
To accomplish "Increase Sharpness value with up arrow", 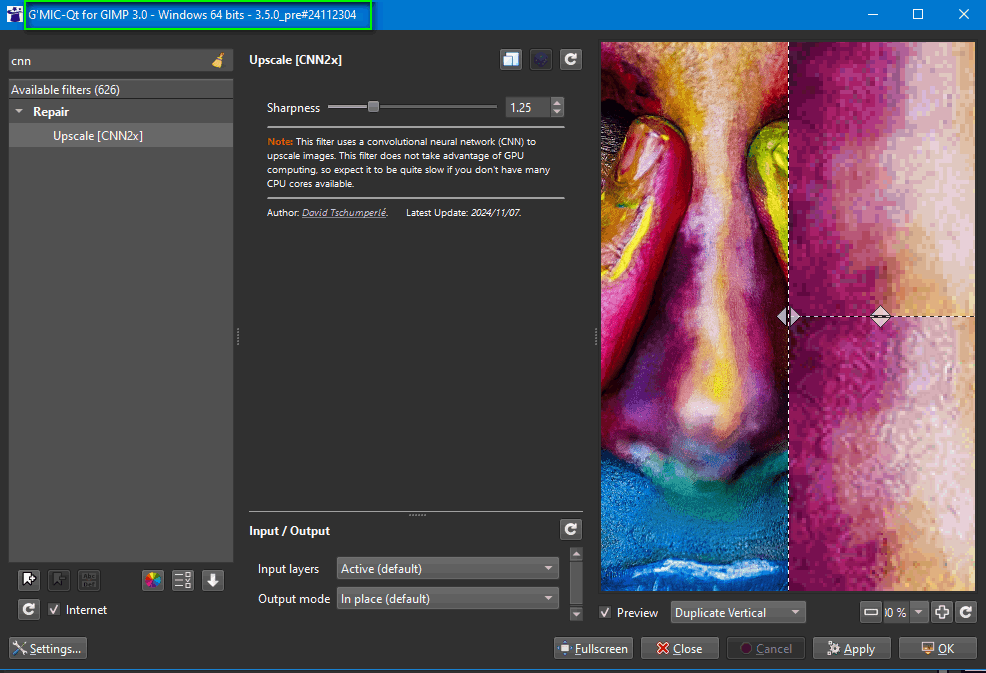I will tap(557, 103).
